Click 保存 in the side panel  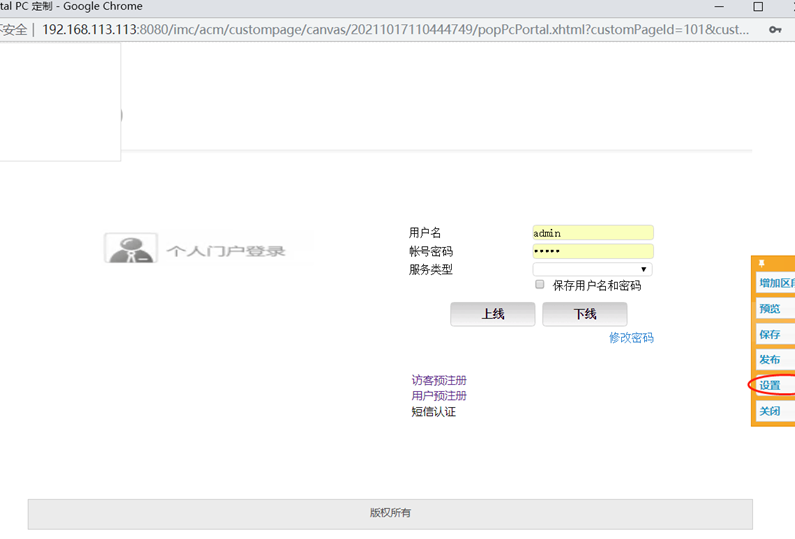click(x=770, y=335)
